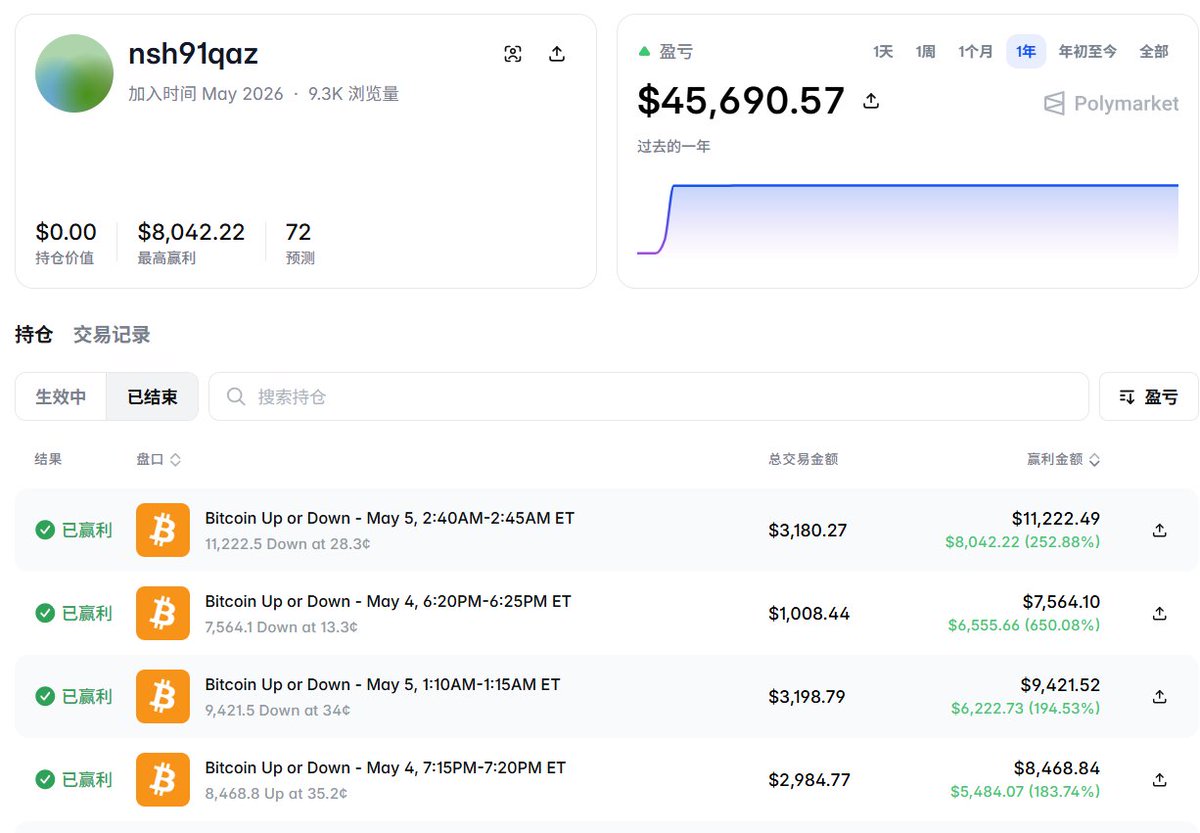
Task: Click the $5,484.07 (183.74%) profit text
Action: point(1025,791)
